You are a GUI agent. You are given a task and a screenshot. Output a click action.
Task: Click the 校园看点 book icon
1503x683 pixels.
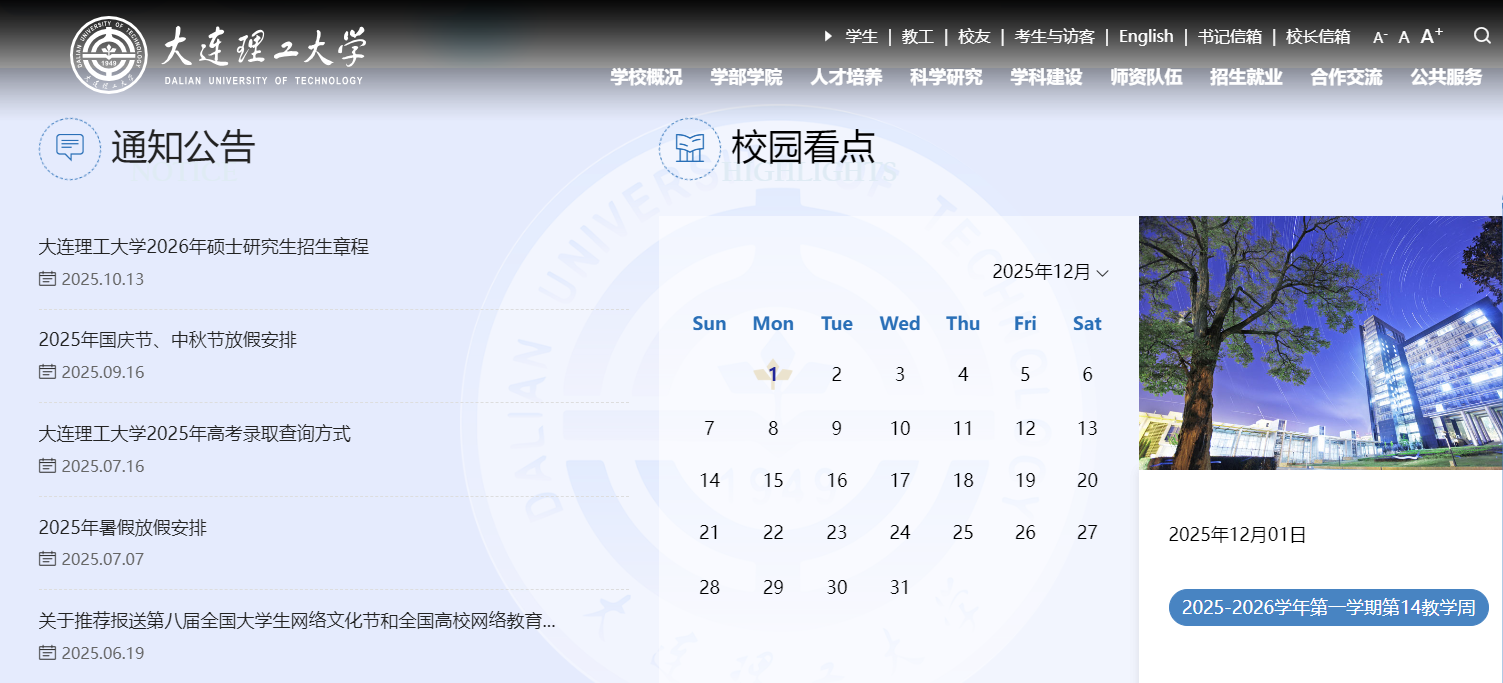(x=690, y=148)
